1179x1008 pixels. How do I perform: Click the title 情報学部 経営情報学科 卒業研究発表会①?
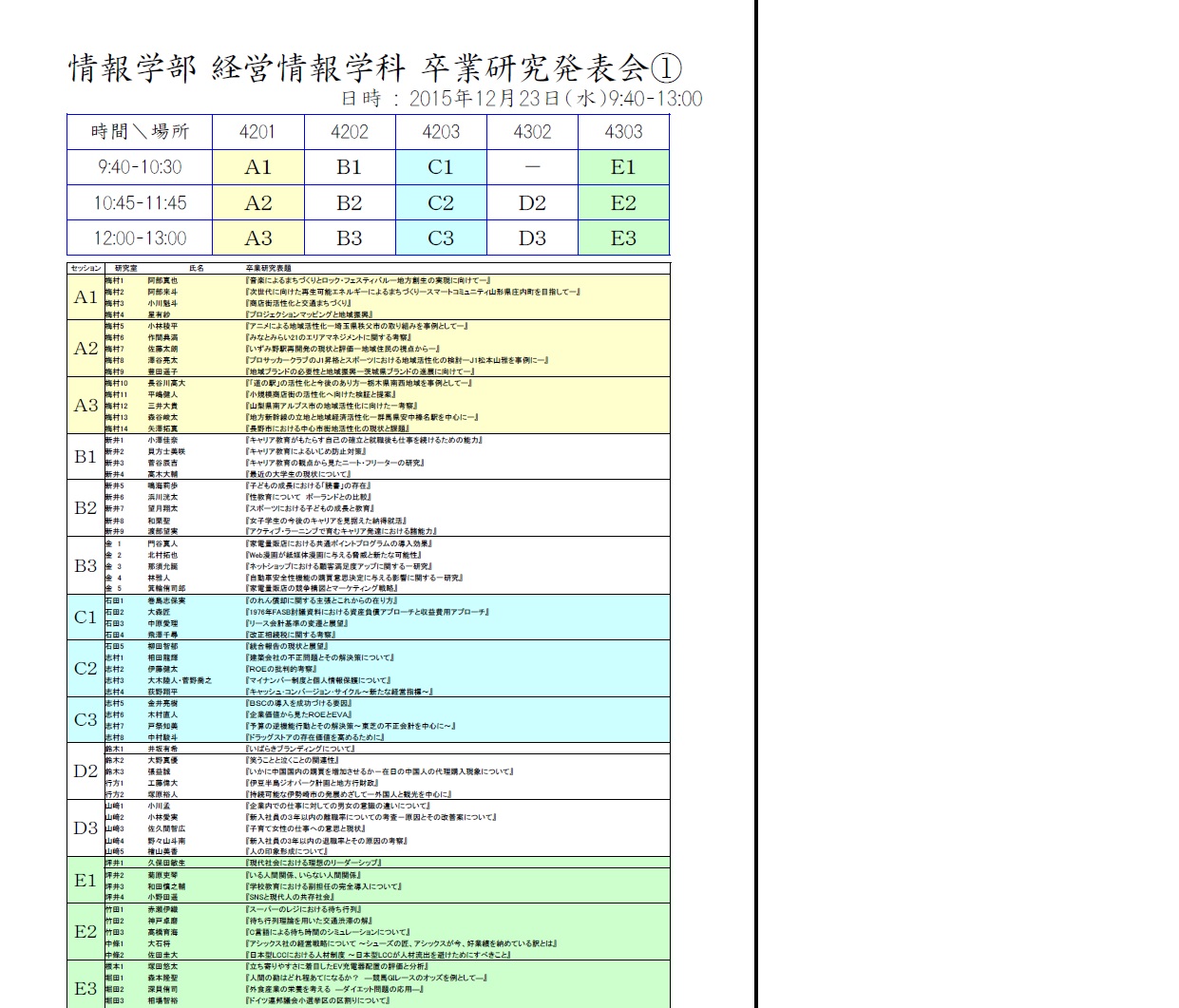point(375,68)
